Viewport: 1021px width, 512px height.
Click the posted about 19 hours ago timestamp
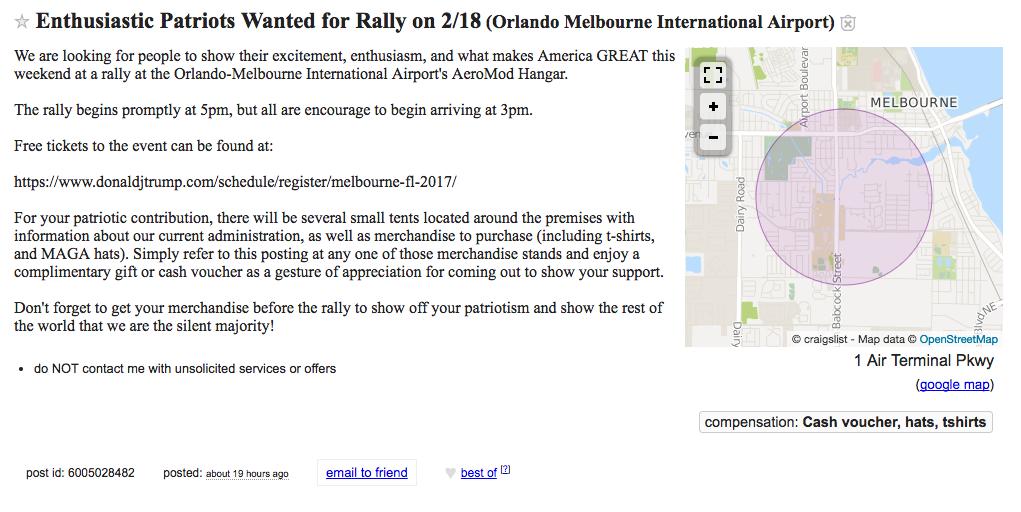(247, 474)
